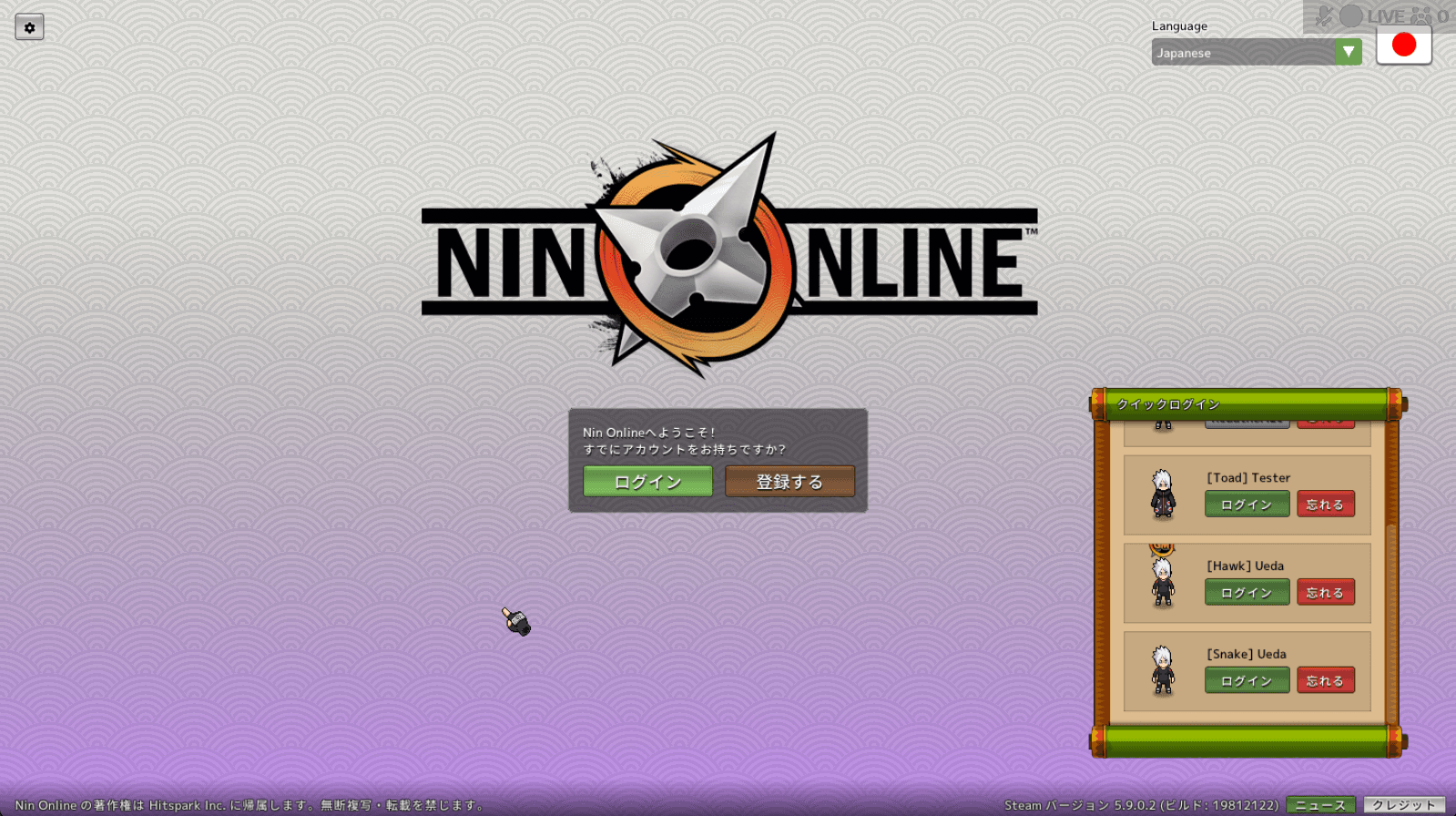Viewport: 1456px width, 816px height.
Task: Click the Nin Online shuriken logo
Action: point(728,255)
